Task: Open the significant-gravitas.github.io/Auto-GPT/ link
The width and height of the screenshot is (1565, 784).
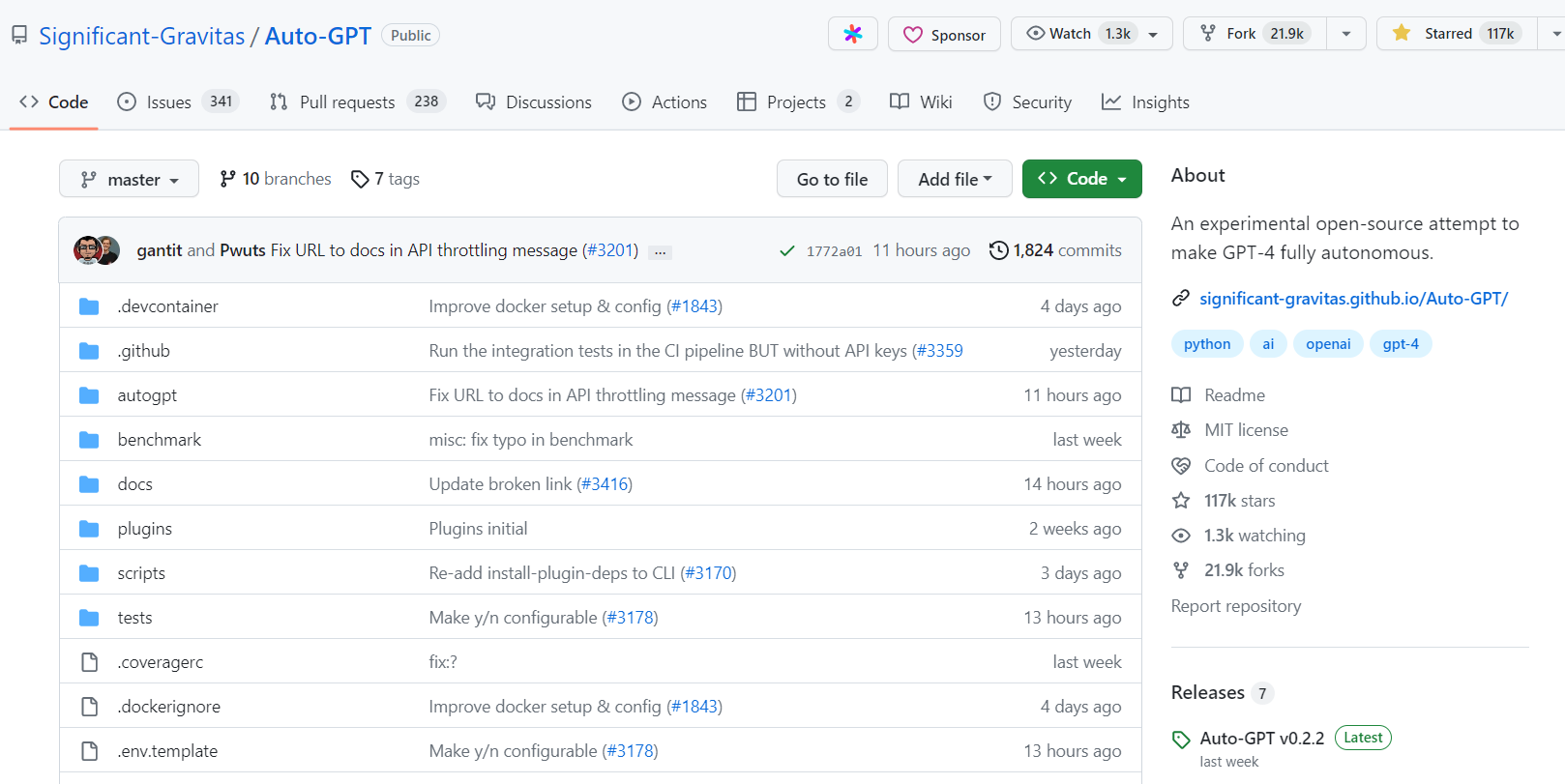Action: tap(1353, 299)
